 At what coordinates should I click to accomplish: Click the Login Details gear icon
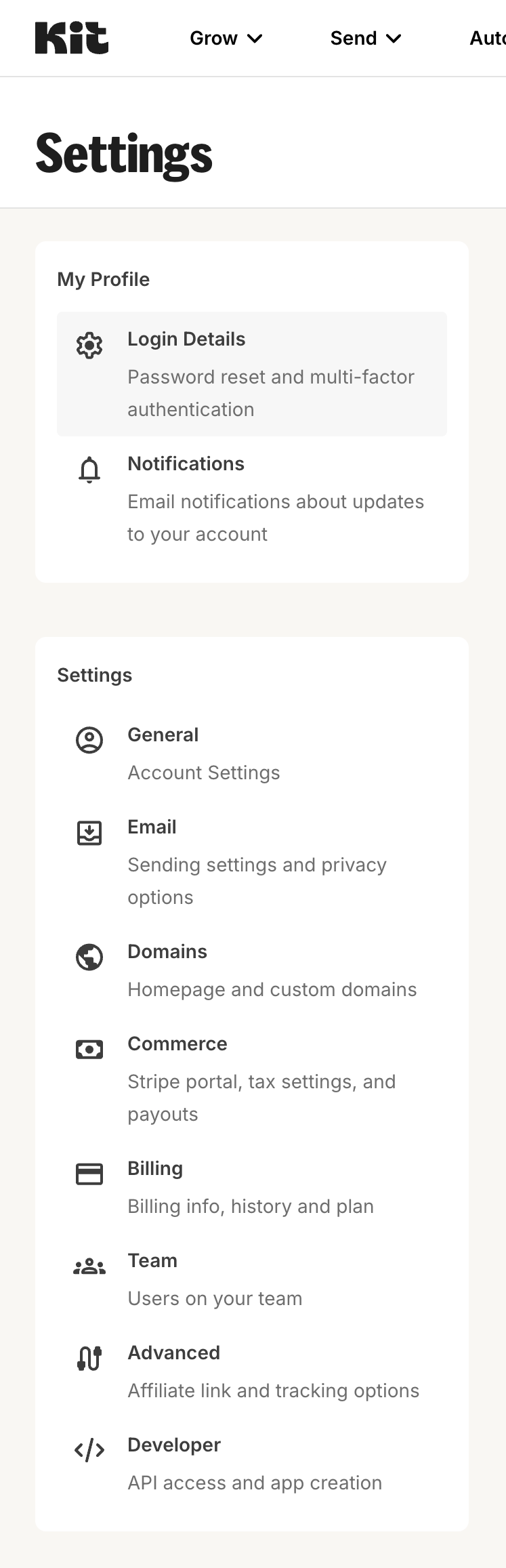[x=89, y=344]
